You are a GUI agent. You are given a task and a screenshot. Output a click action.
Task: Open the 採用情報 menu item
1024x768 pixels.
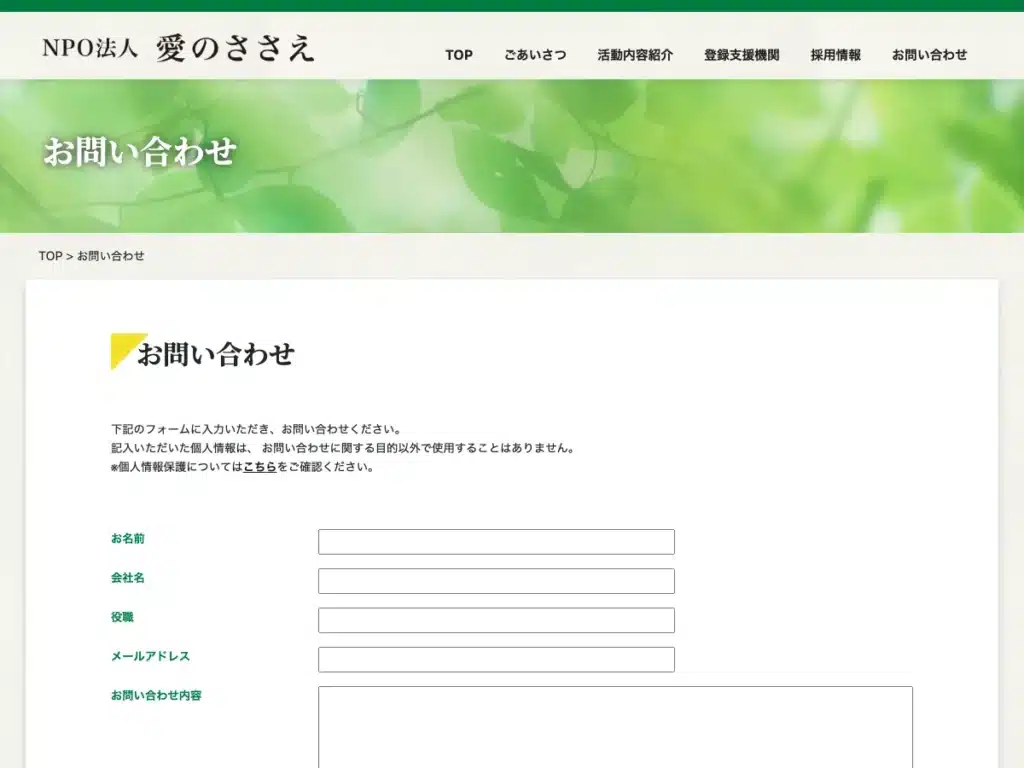pos(835,55)
